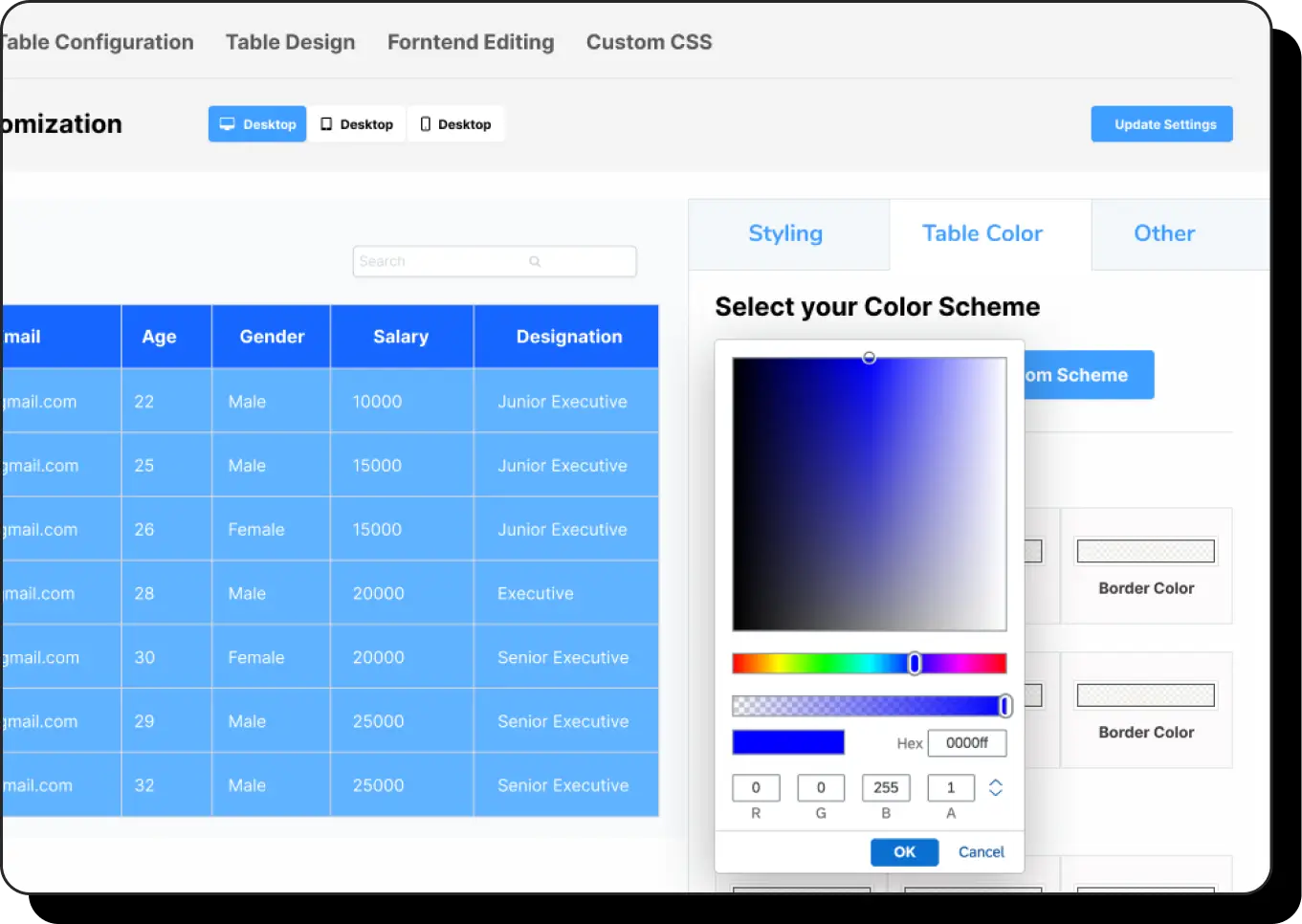Confirm the color with OK
This screenshot has width=1302, height=924.
point(904,851)
